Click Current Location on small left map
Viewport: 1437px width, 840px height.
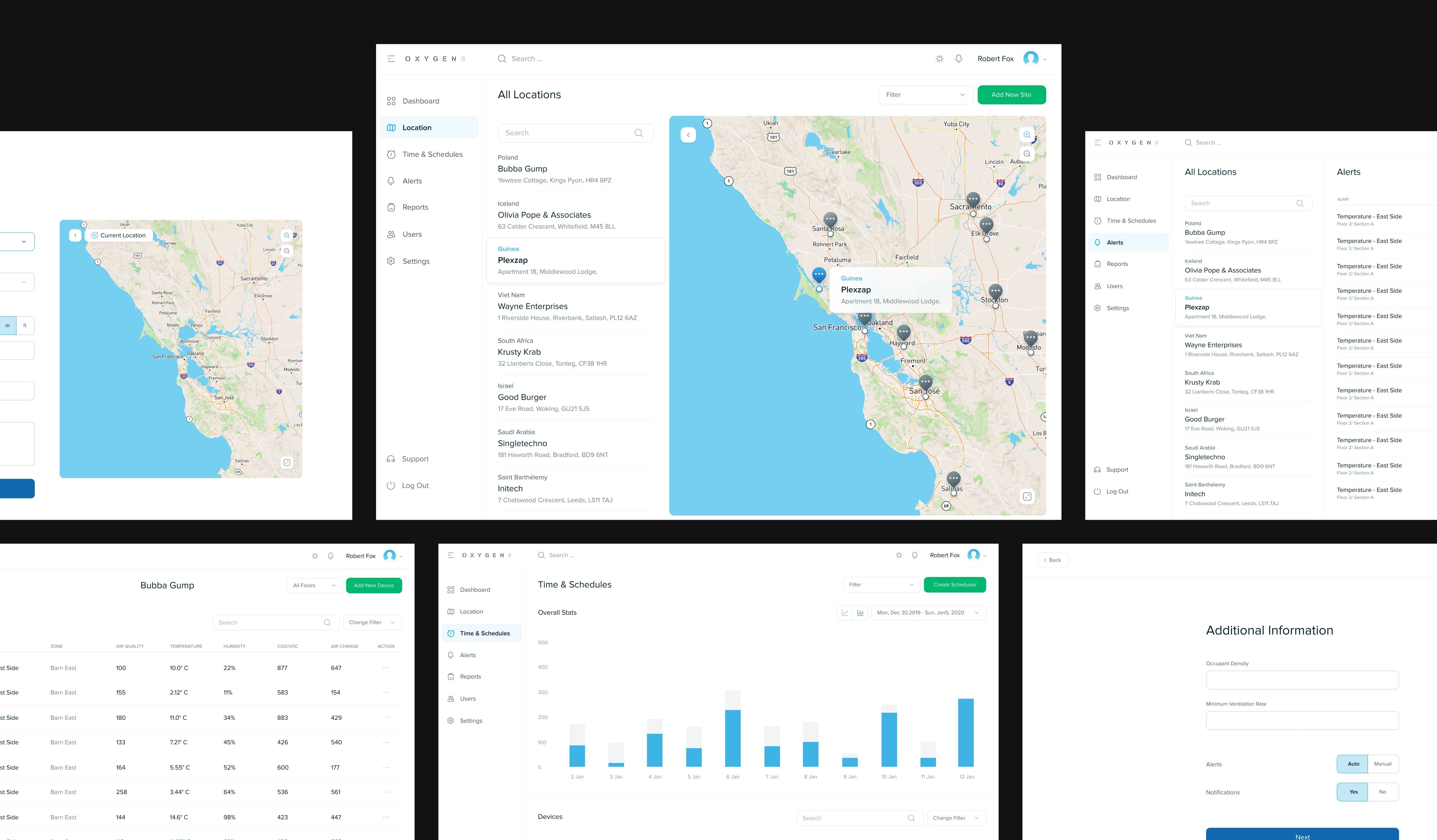tap(119, 235)
